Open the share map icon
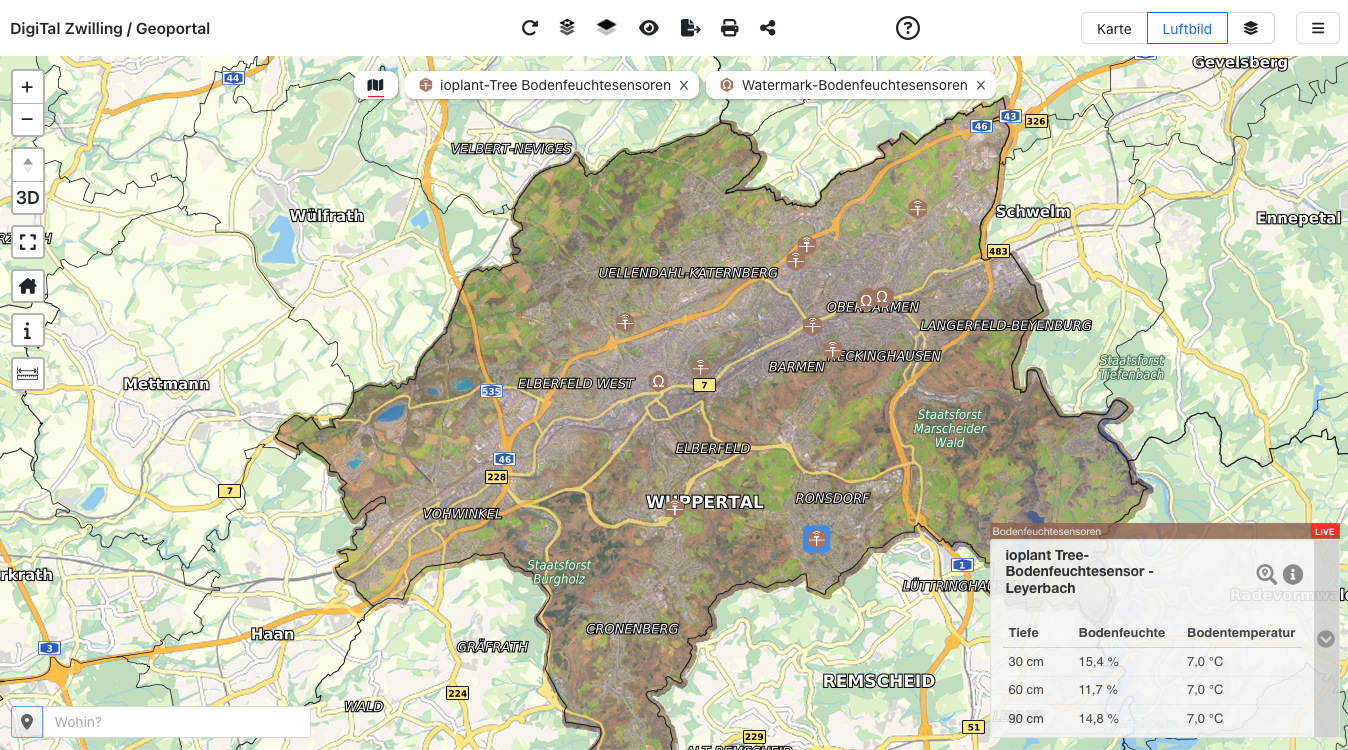1348x750 pixels. (768, 28)
